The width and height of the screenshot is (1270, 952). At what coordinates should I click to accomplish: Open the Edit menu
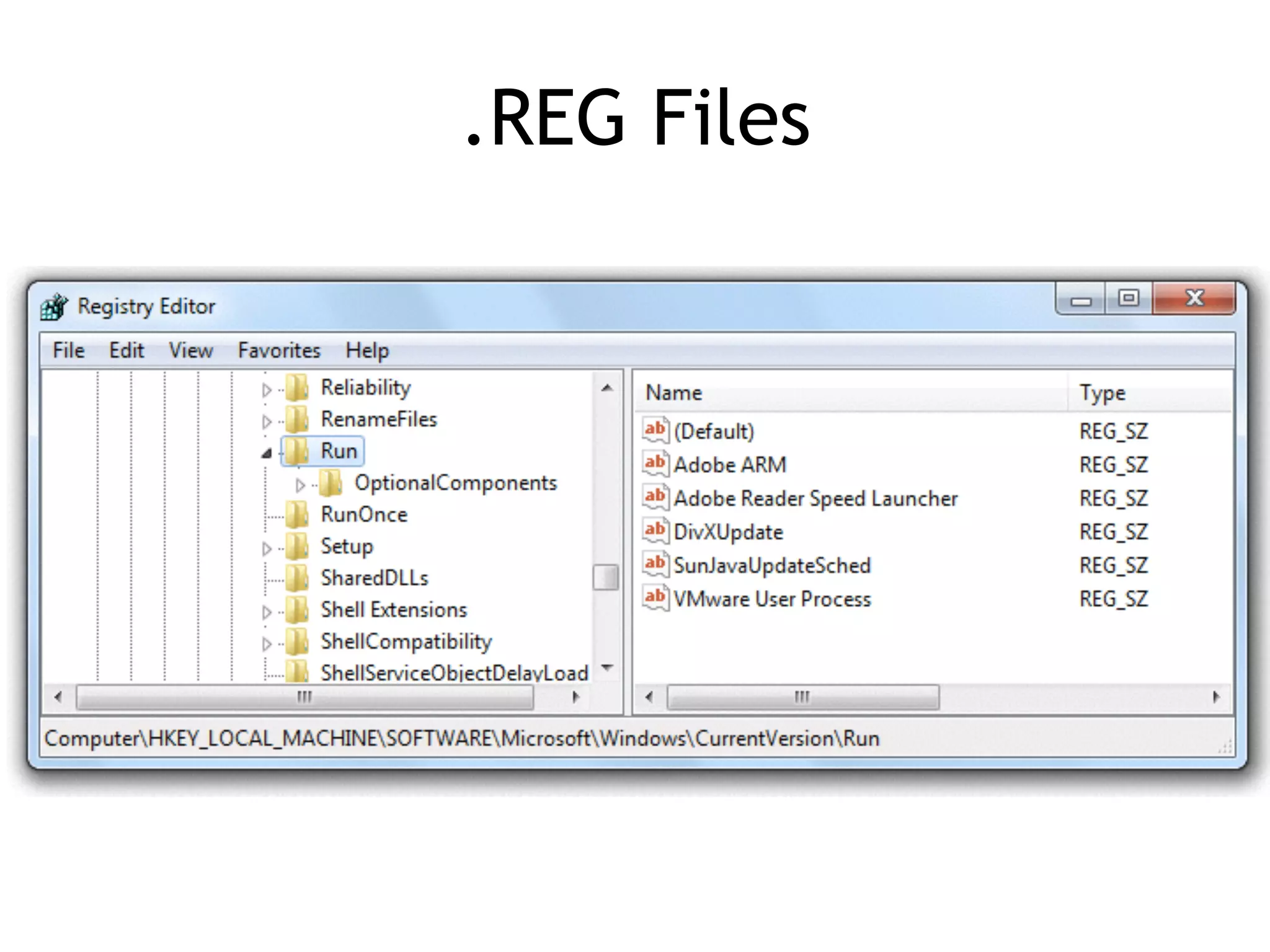(x=127, y=350)
